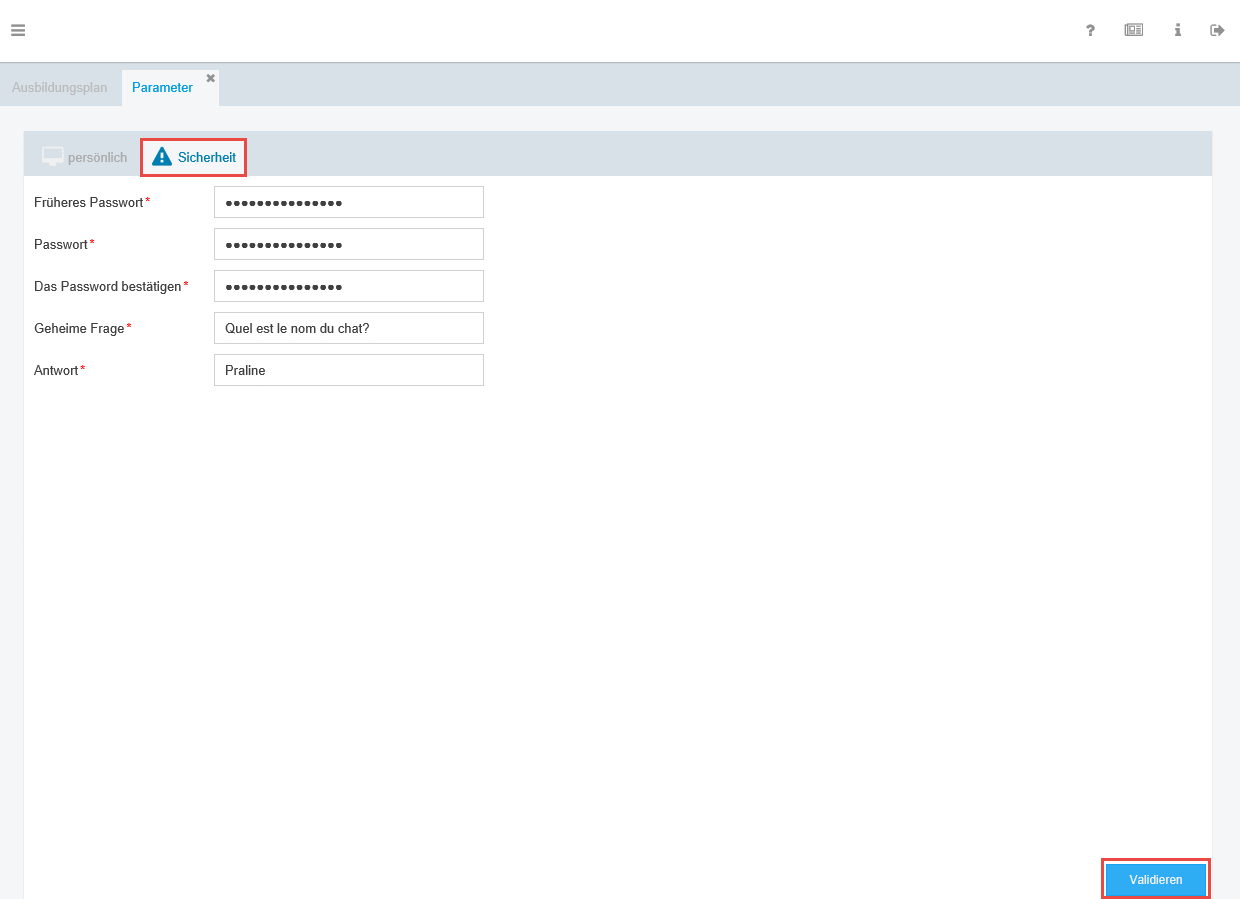
Task: Click the question mark help icon
Action: (1090, 30)
